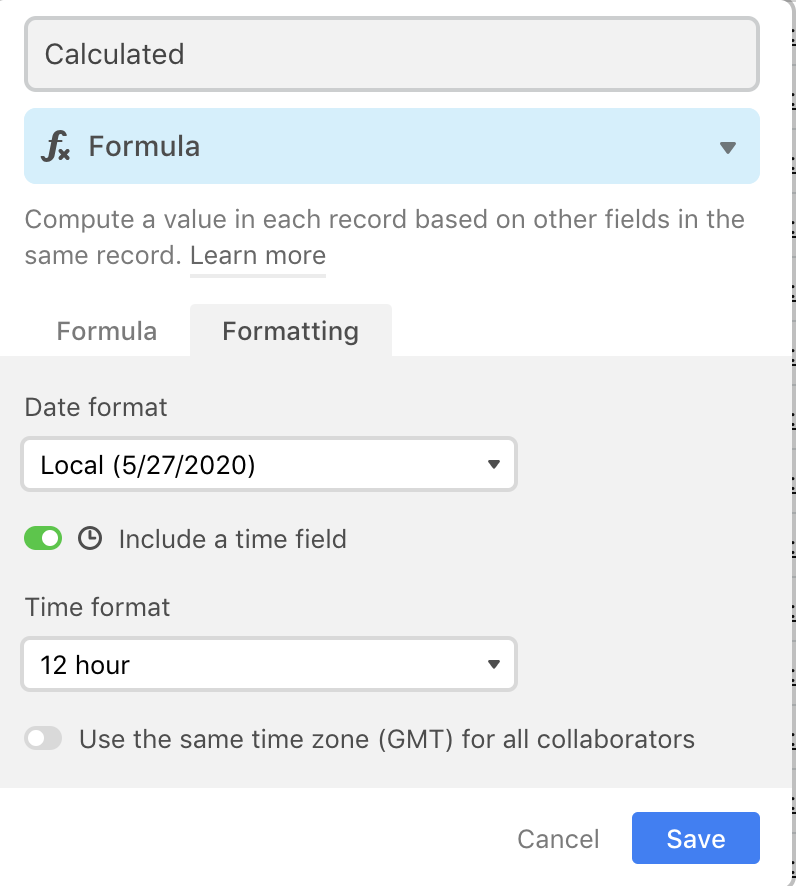Viewport: 796px width, 886px height.
Task: Cancel the field edits
Action: point(558,839)
